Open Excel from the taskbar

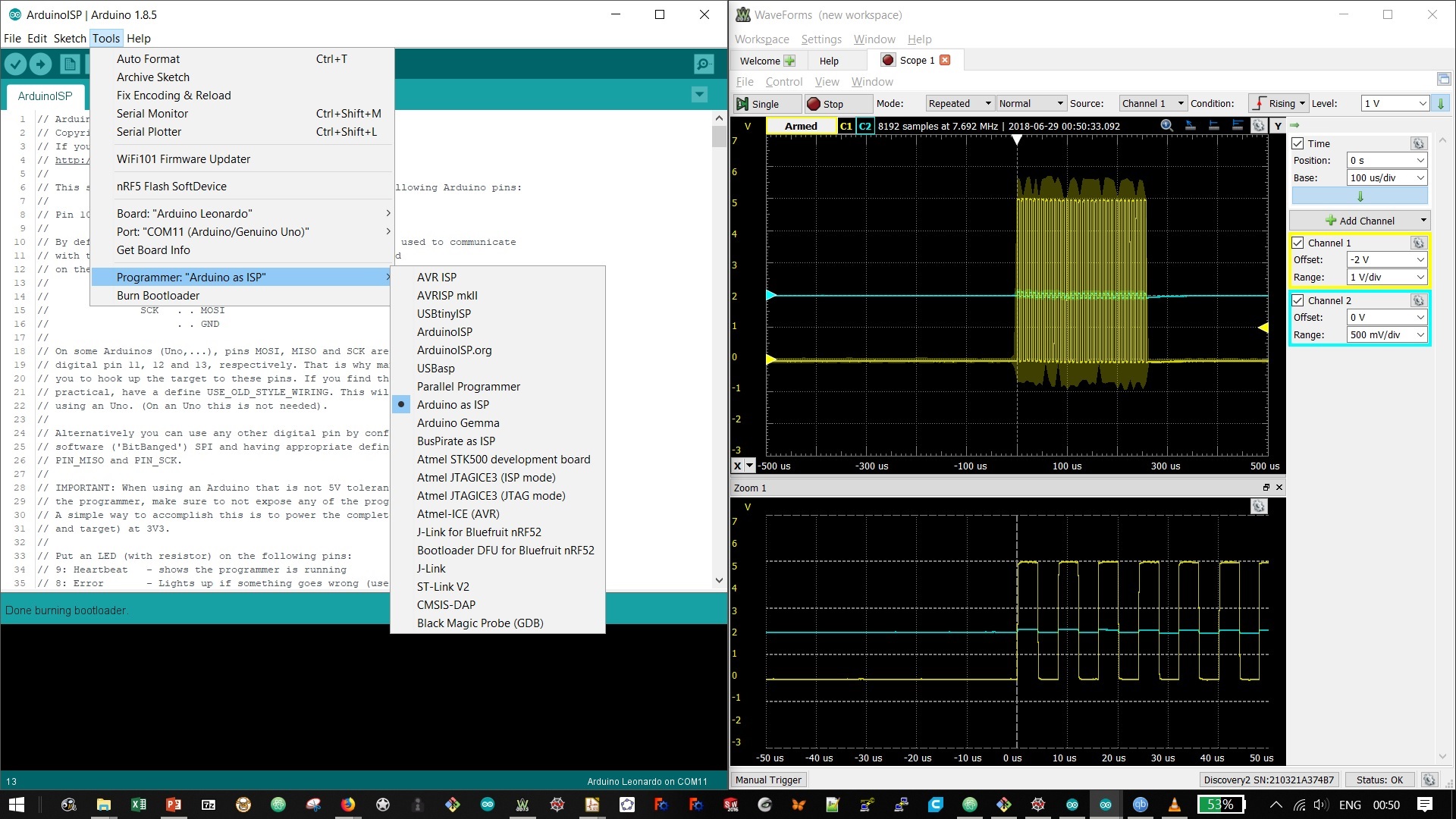139,805
